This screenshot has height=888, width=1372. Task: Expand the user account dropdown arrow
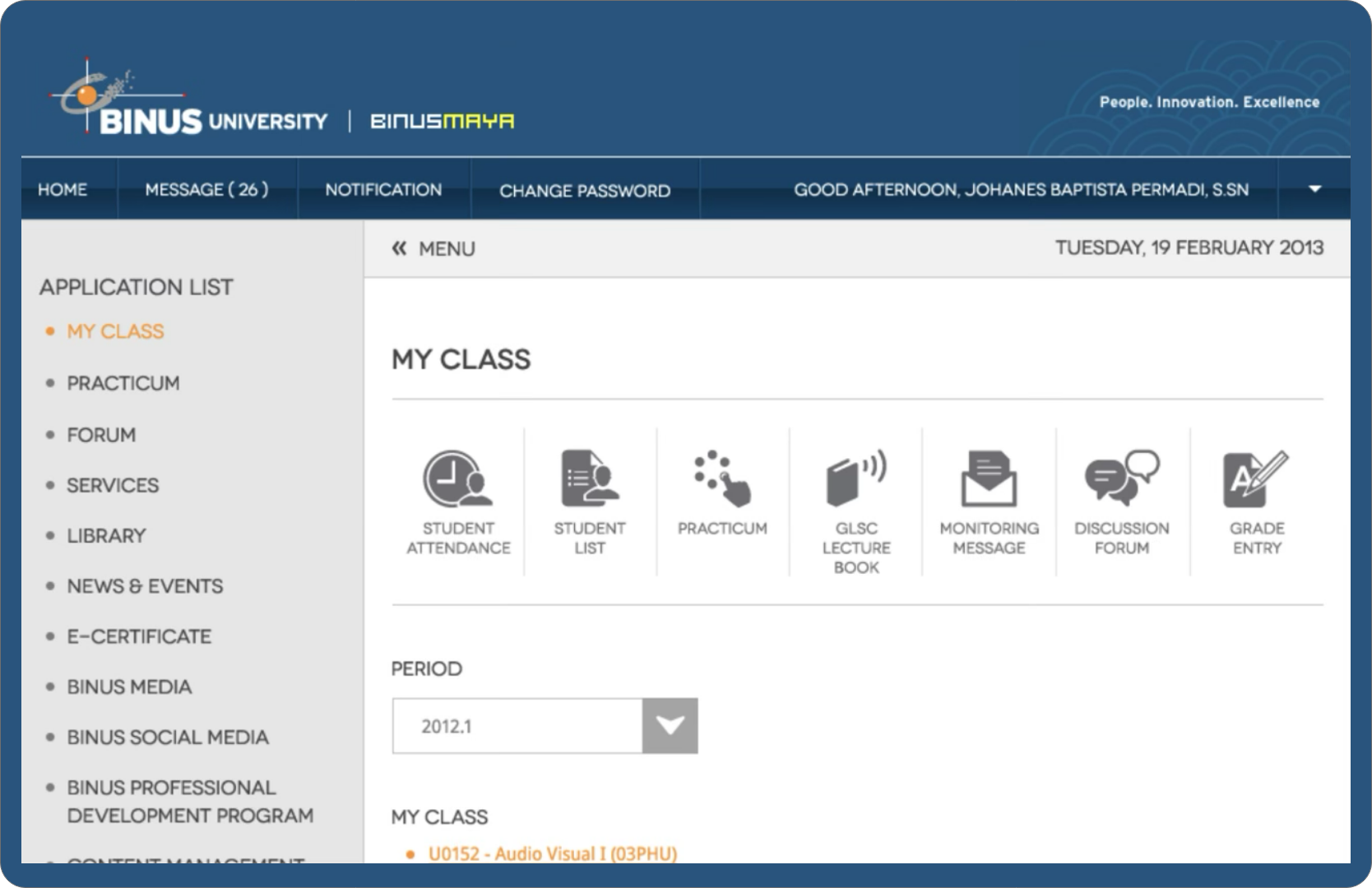(x=1314, y=189)
